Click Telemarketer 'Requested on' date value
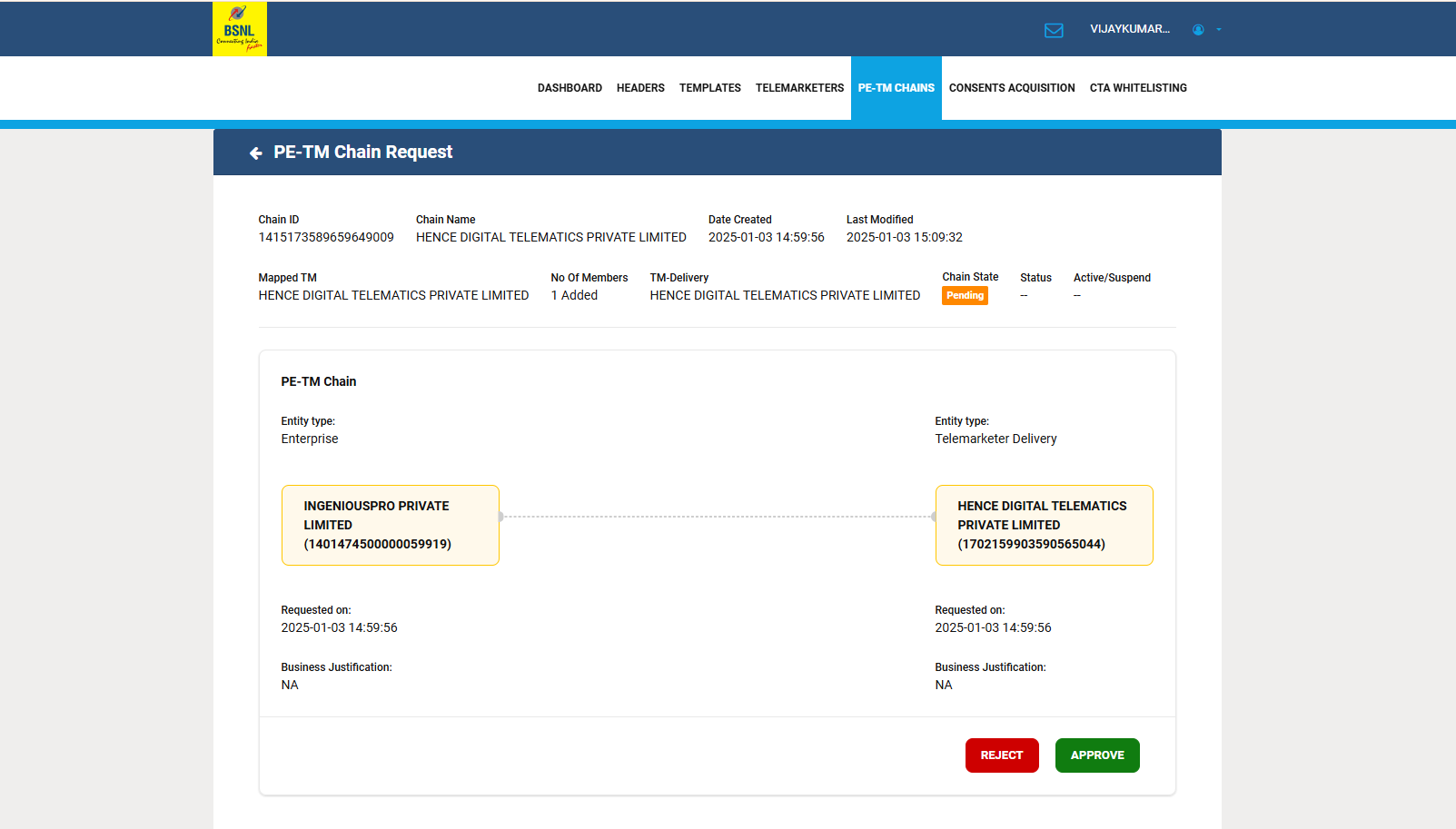The image size is (1456, 829). tap(993, 627)
